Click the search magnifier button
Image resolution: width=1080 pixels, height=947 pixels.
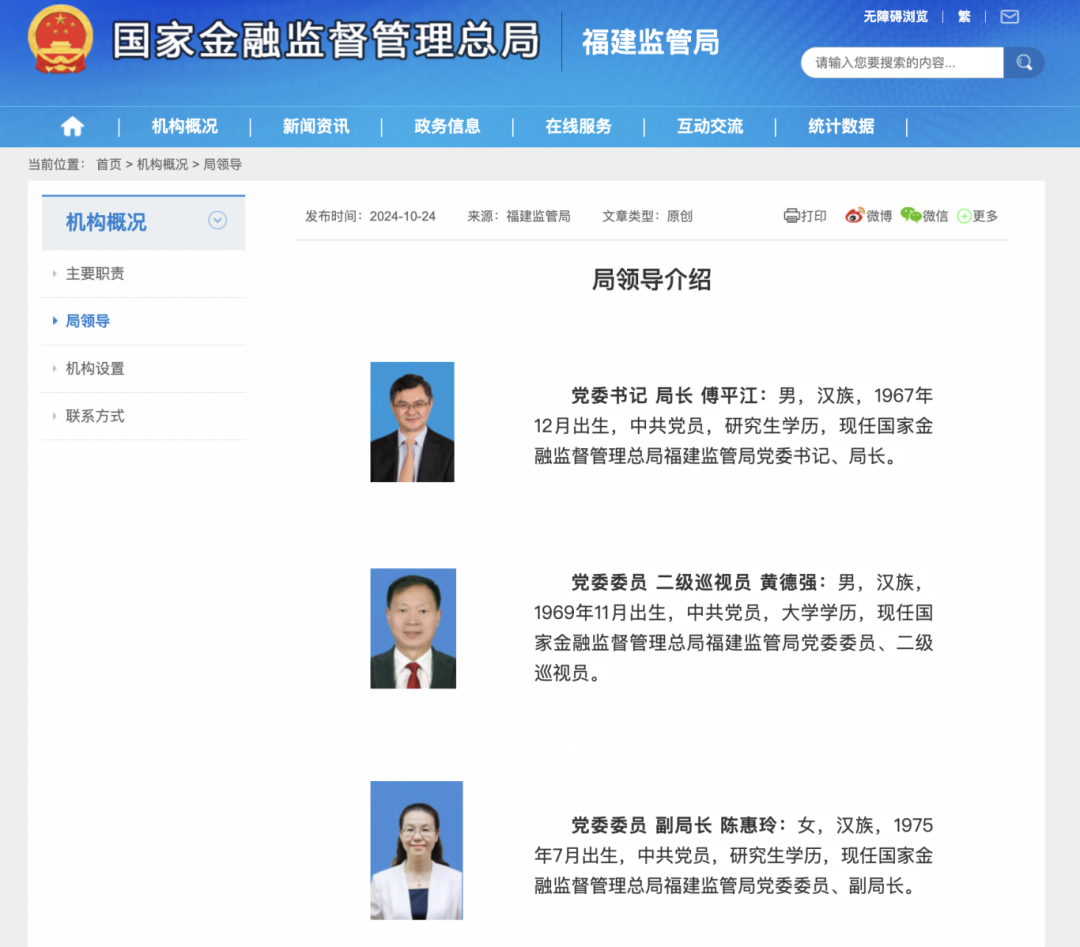[1024, 63]
